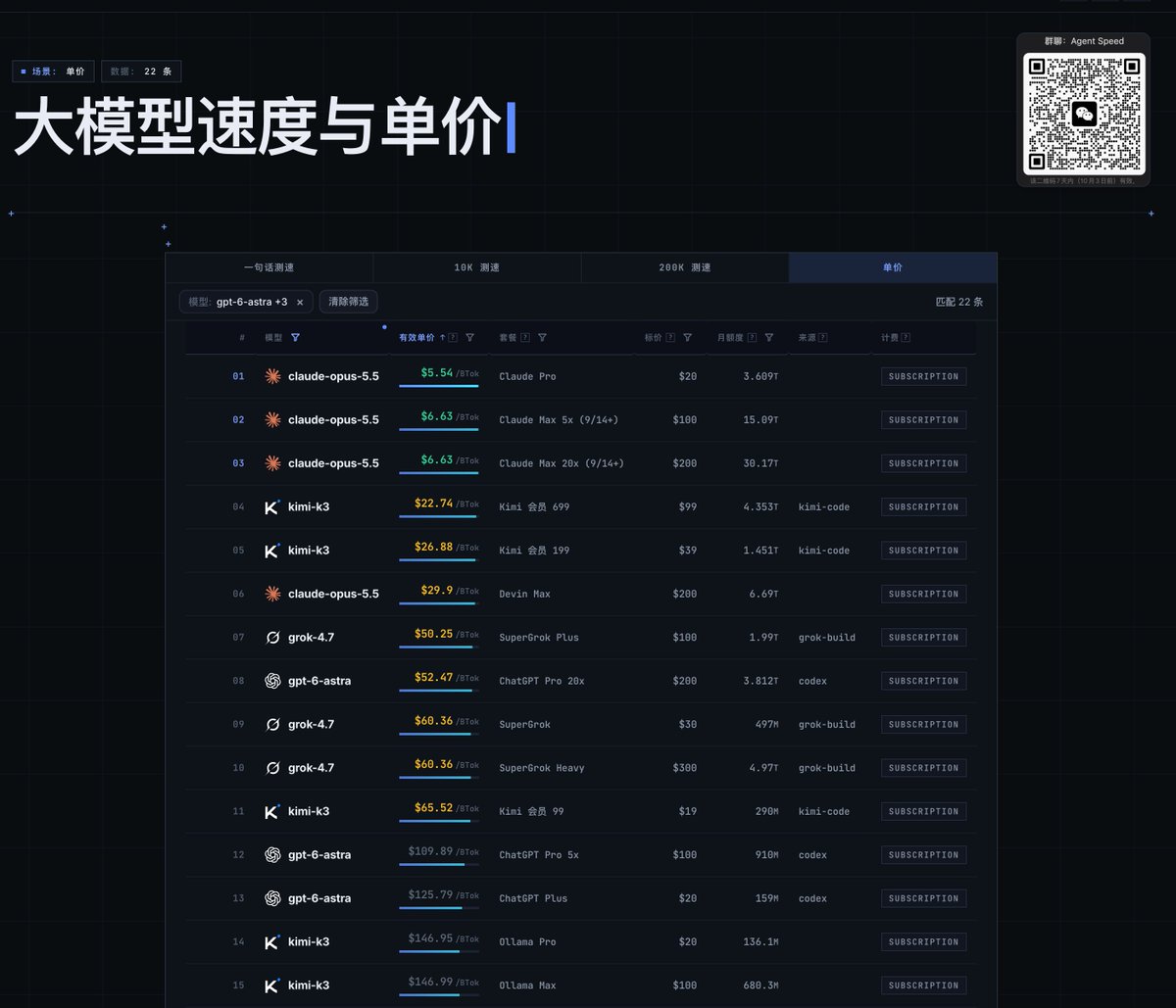This screenshot has width=1176, height=1008.
Task: Click the Claude logo in the Devin Max row
Action: tap(272, 594)
